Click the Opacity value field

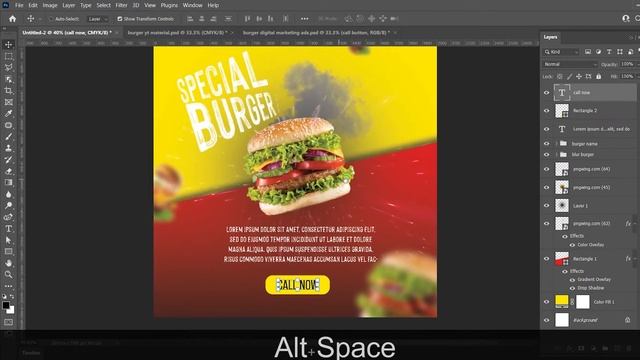(627, 64)
